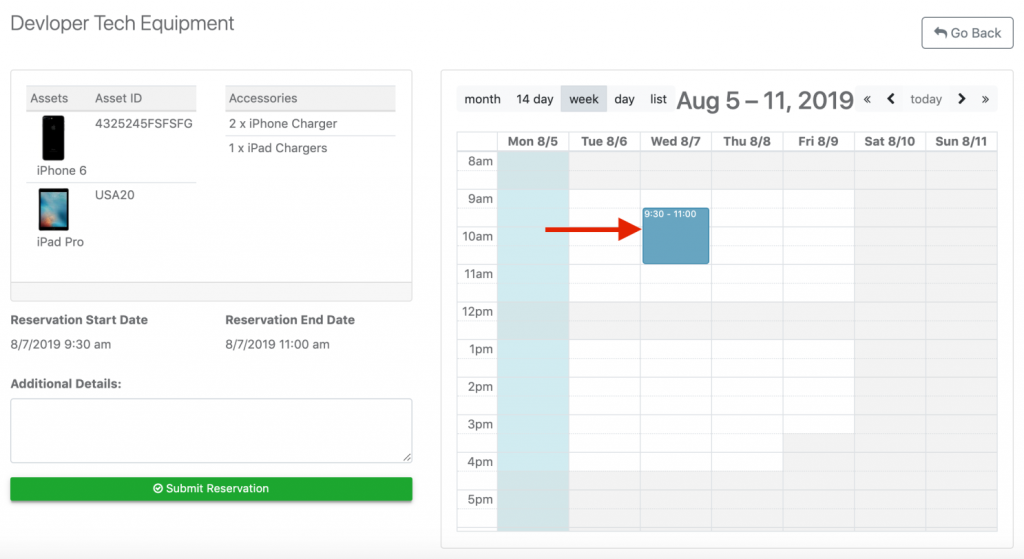Screen dimensions: 1024x559
Task: Click the iPad Pro asset image
Action: tap(53, 210)
